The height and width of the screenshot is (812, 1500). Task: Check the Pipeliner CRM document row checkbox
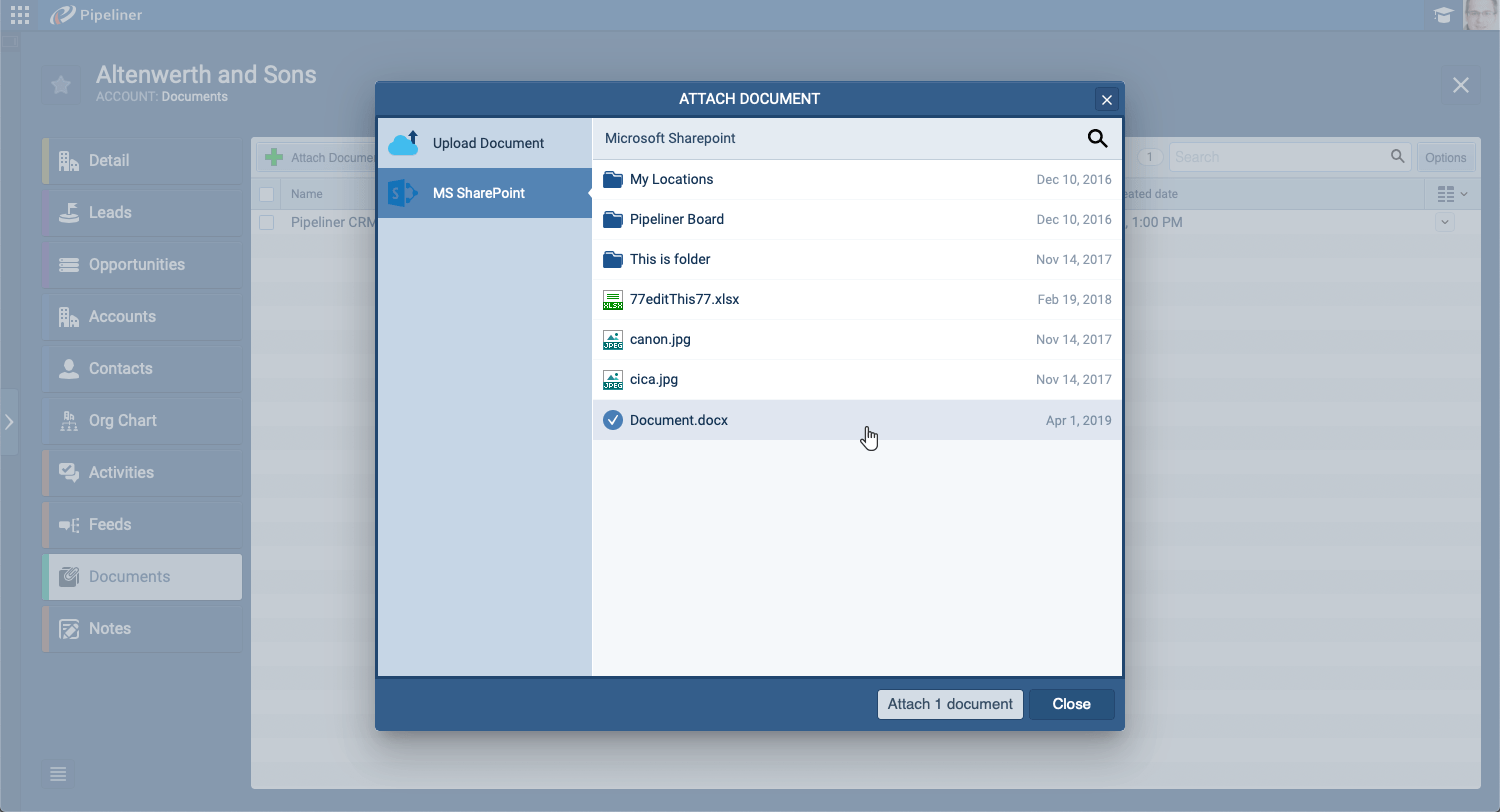266,223
